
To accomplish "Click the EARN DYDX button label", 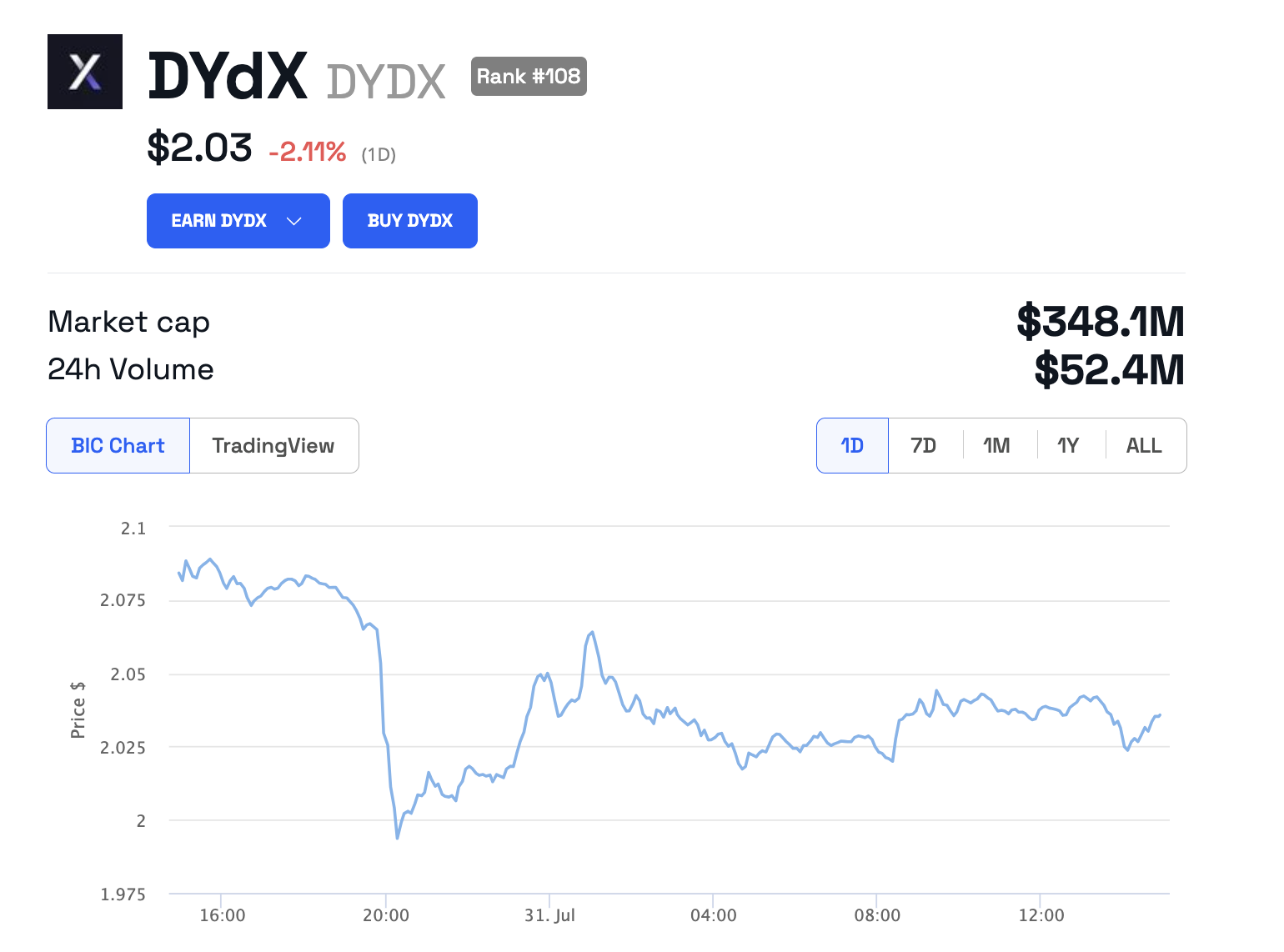I will [218, 220].
